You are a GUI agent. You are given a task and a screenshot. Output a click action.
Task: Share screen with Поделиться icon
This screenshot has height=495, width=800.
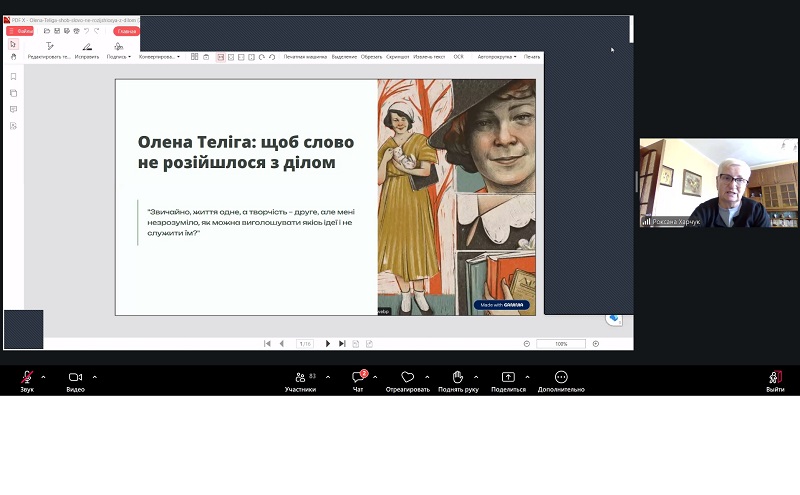coord(508,377)
